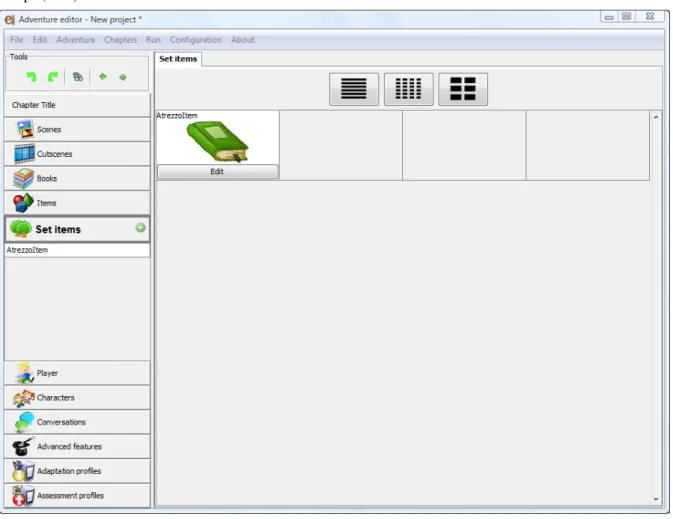Screen dimensions: 673x519
Task: Open the Conversations section
Action: 77,422
